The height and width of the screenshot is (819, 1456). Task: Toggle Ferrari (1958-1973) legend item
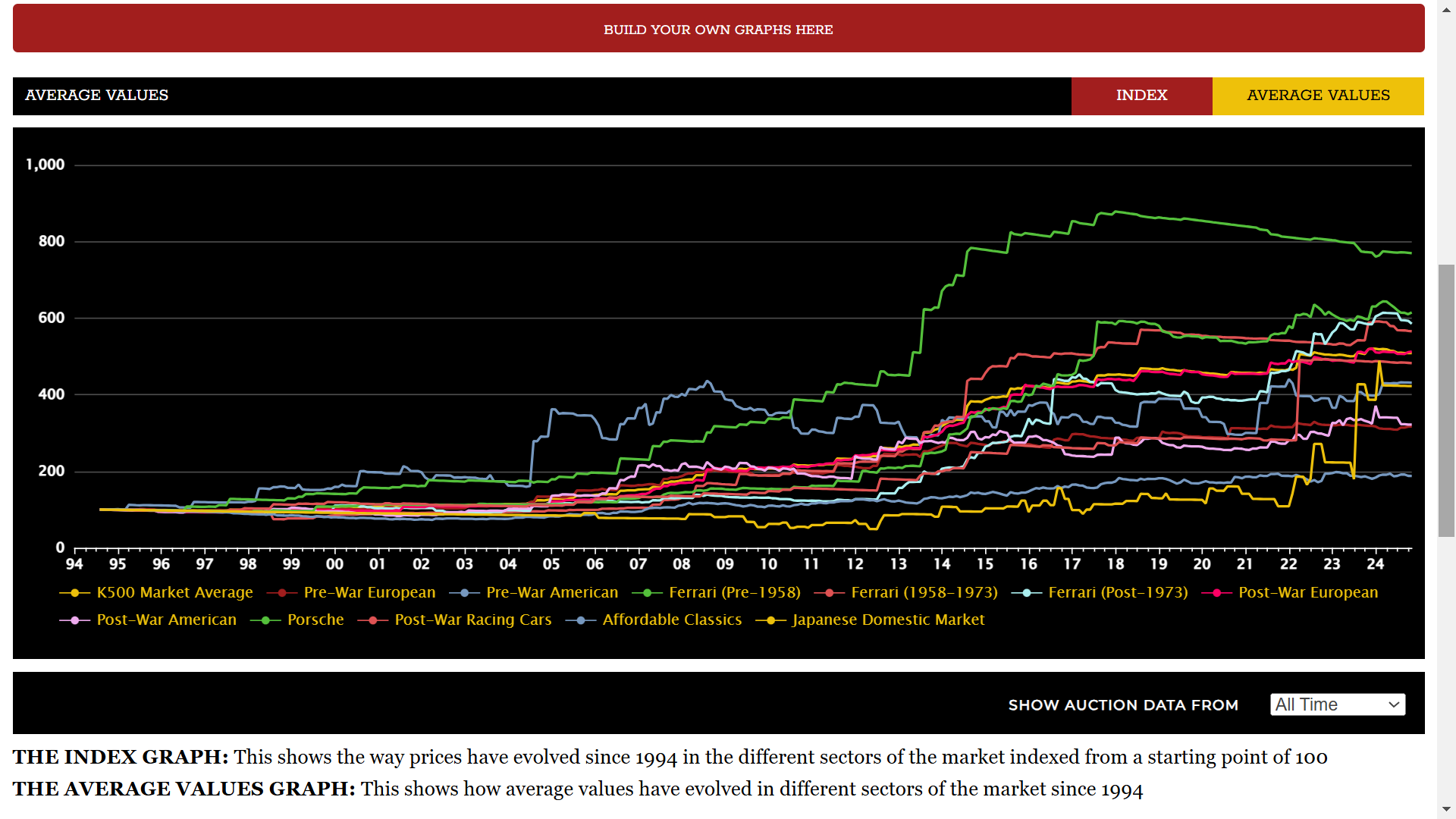click(x=924, y=592)
